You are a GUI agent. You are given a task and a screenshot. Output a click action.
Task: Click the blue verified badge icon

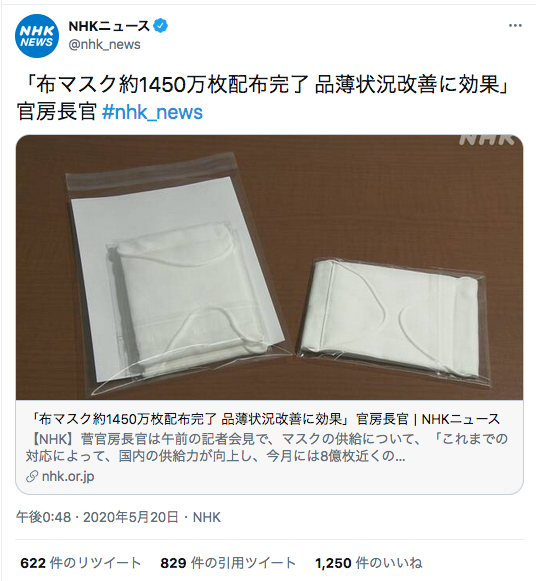(161, 26)
